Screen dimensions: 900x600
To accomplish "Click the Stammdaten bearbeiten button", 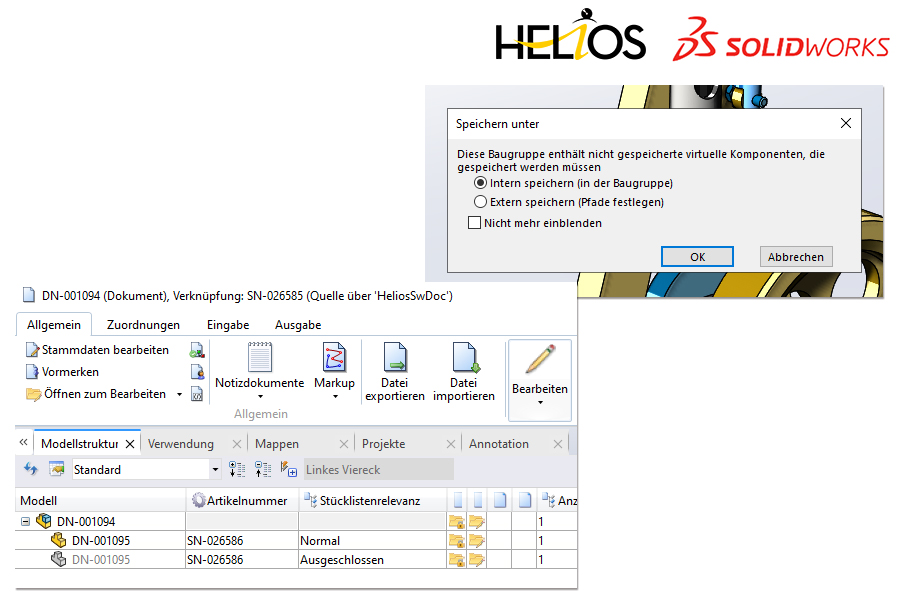I will (x=98, y=350).
